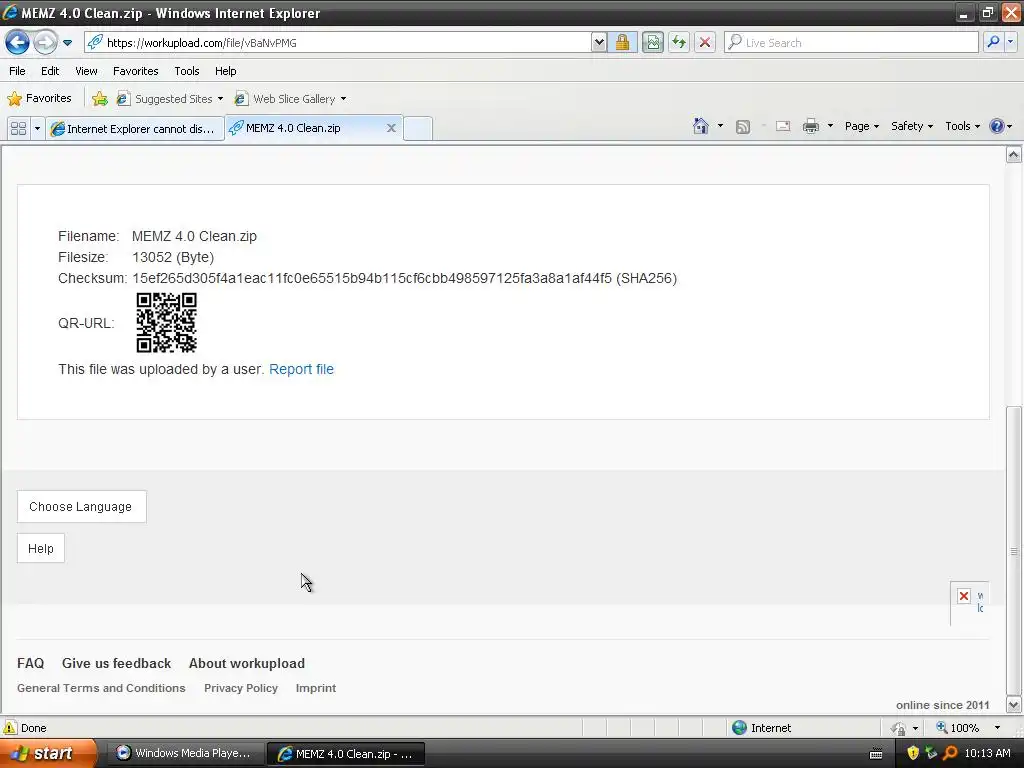Screen dimensions: 1024x768
Task: Click the Internet security zone indicator
Action: click(x=761, y=728)
